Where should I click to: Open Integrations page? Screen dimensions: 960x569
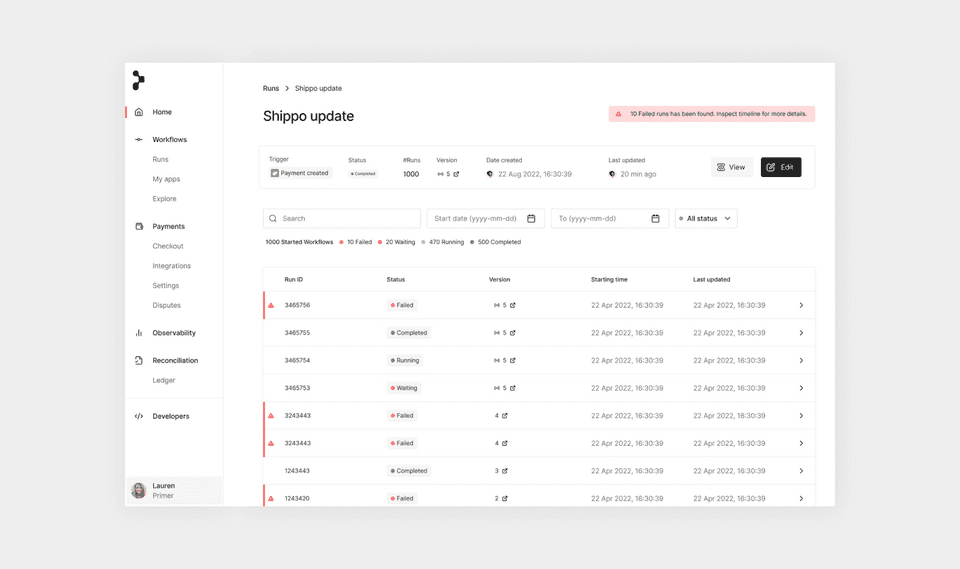[x=171, y=266]
